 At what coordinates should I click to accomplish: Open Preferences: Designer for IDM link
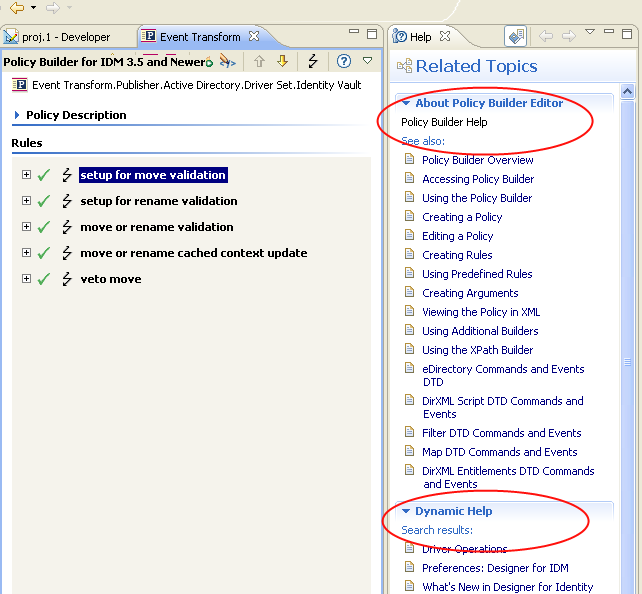pos(495,568)
